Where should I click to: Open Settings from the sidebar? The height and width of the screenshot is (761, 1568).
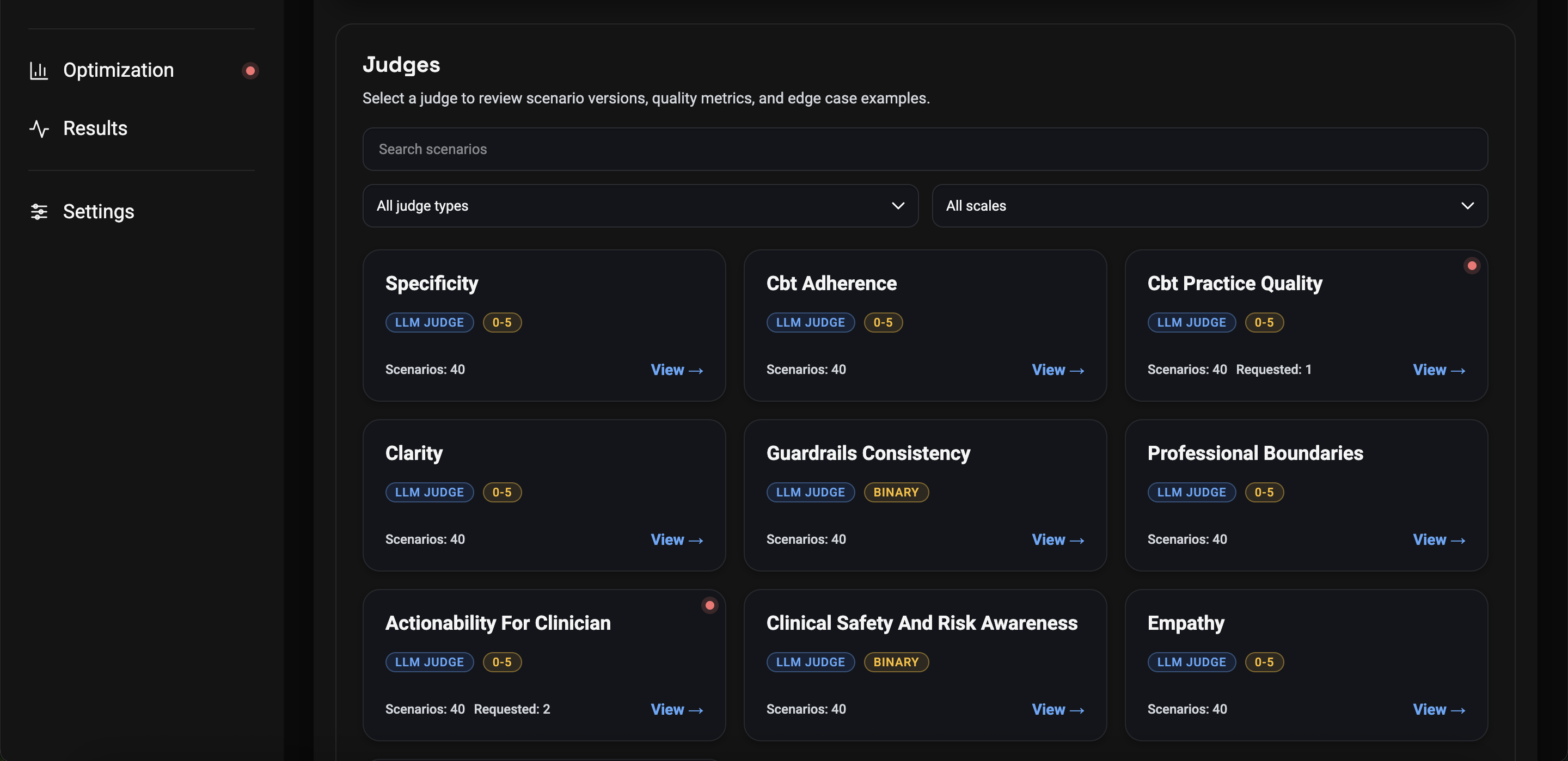tap(99, 212)
